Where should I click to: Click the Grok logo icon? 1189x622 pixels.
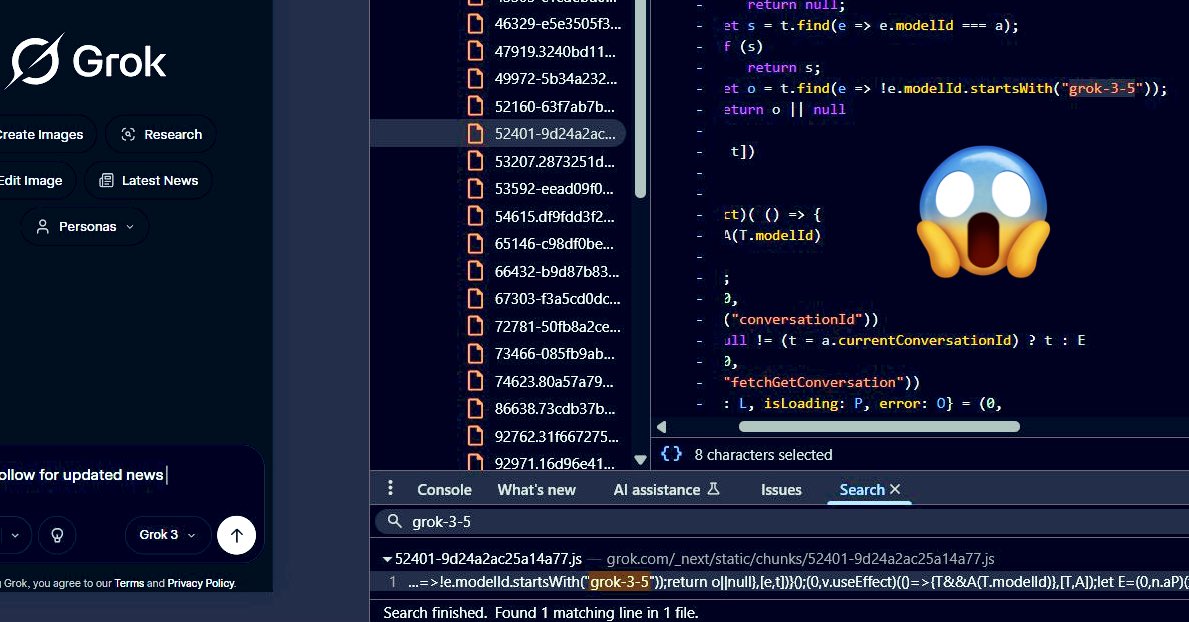click(33, 61)
